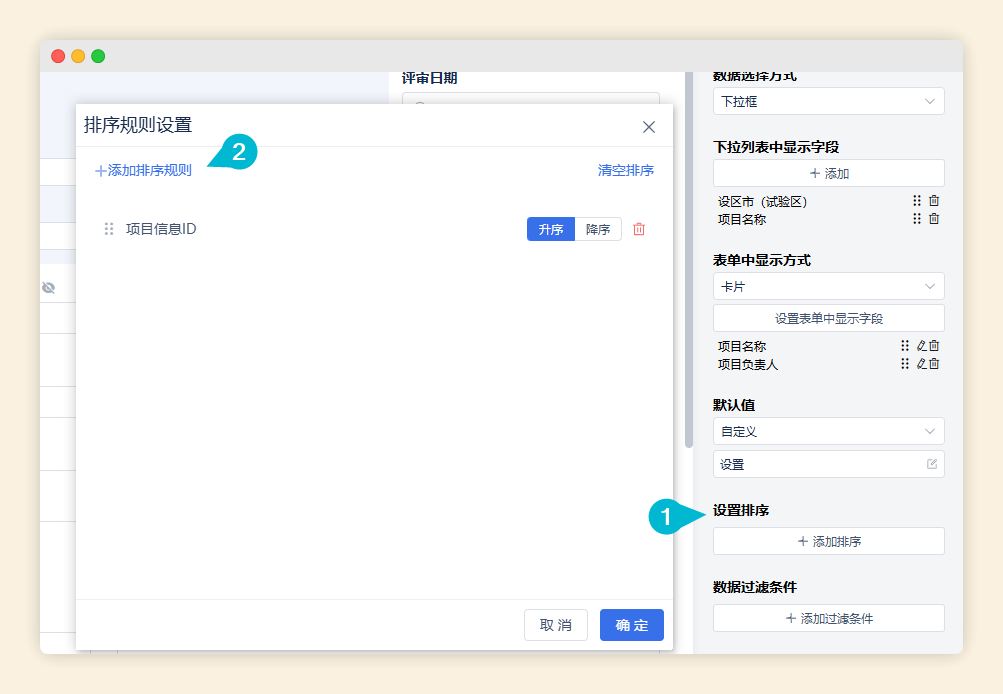
Task: Delete dropdown 项目名称 field
Action: pyautogui.click(x=934, y=219)
